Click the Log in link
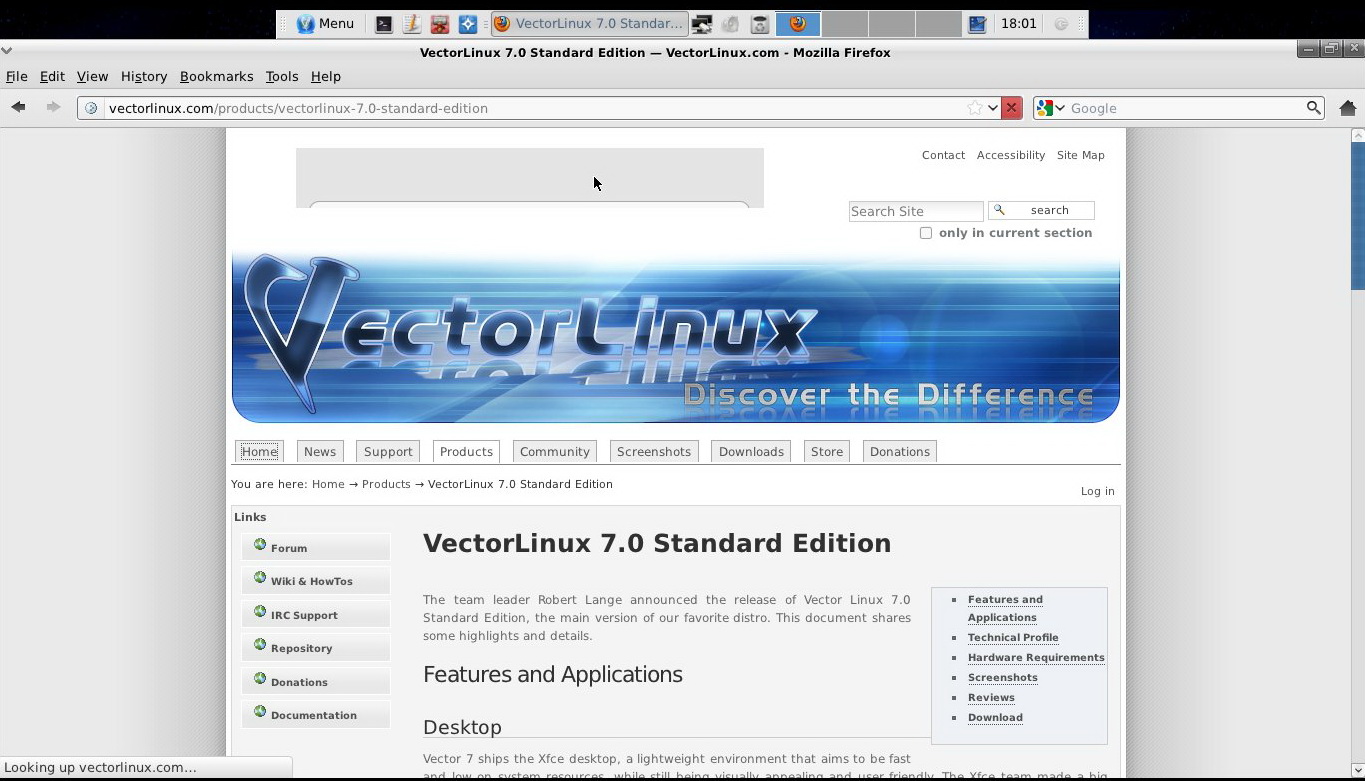 1097,491
